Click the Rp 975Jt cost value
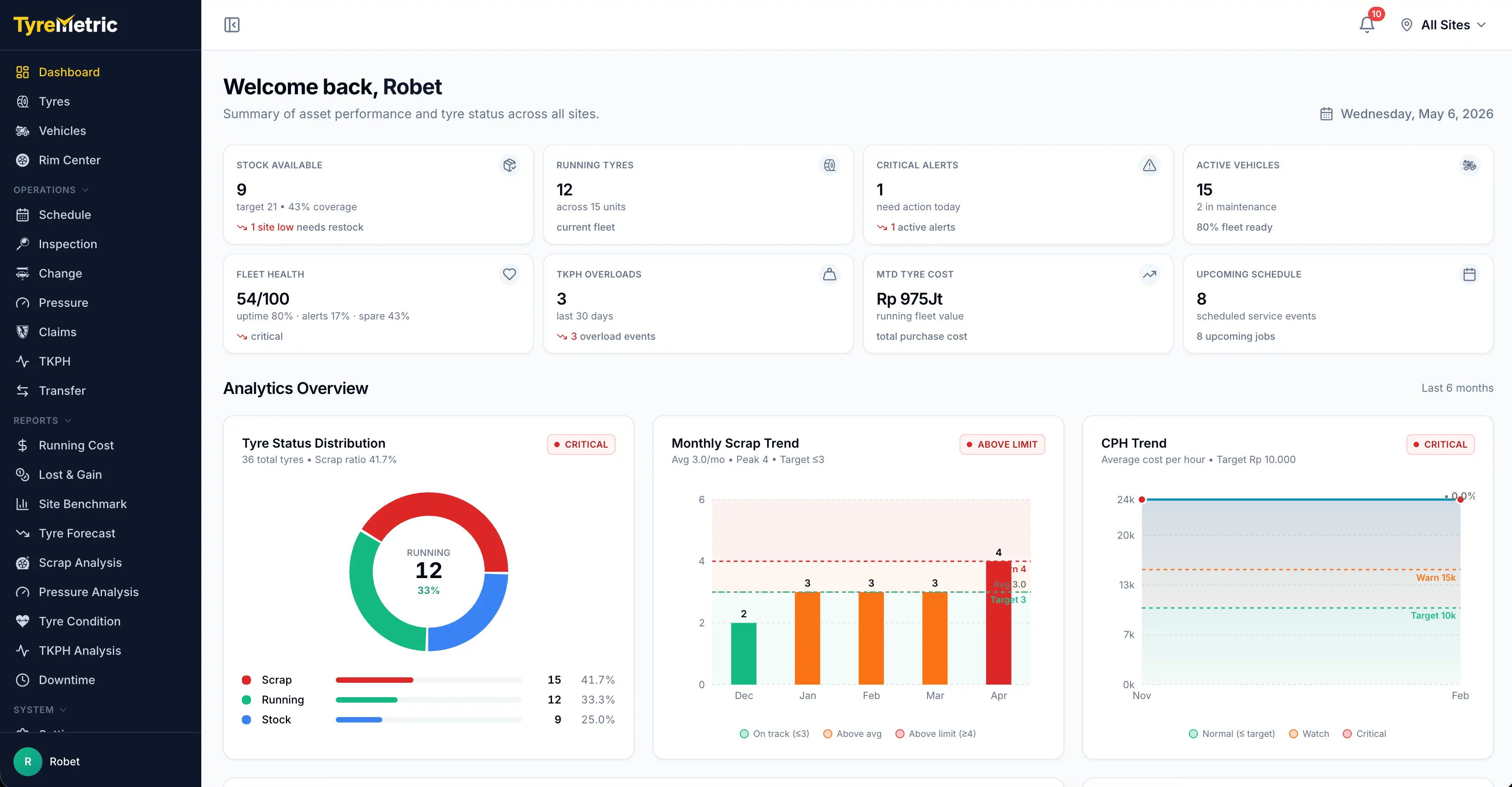Viewport: 1512px width, 787px height. click(909, 299)
